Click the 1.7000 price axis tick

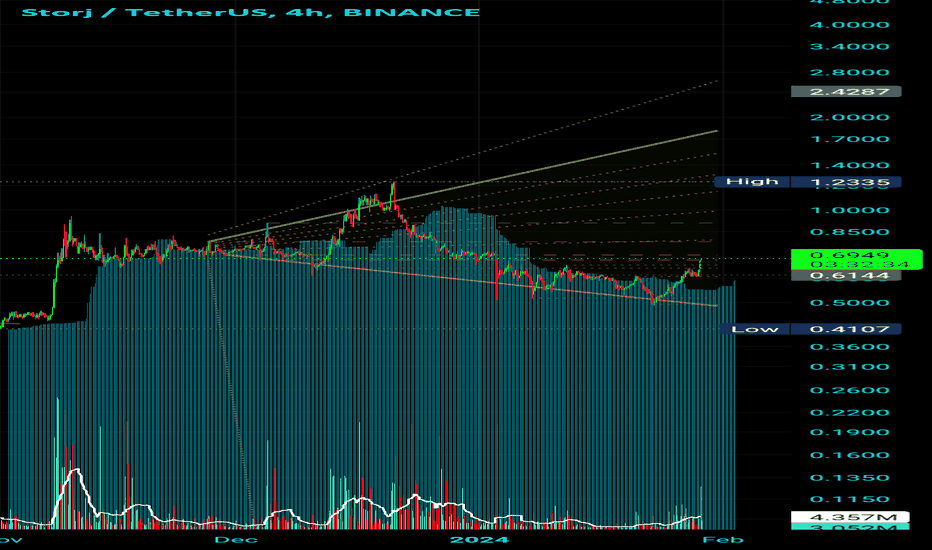[x=849, y=139]
